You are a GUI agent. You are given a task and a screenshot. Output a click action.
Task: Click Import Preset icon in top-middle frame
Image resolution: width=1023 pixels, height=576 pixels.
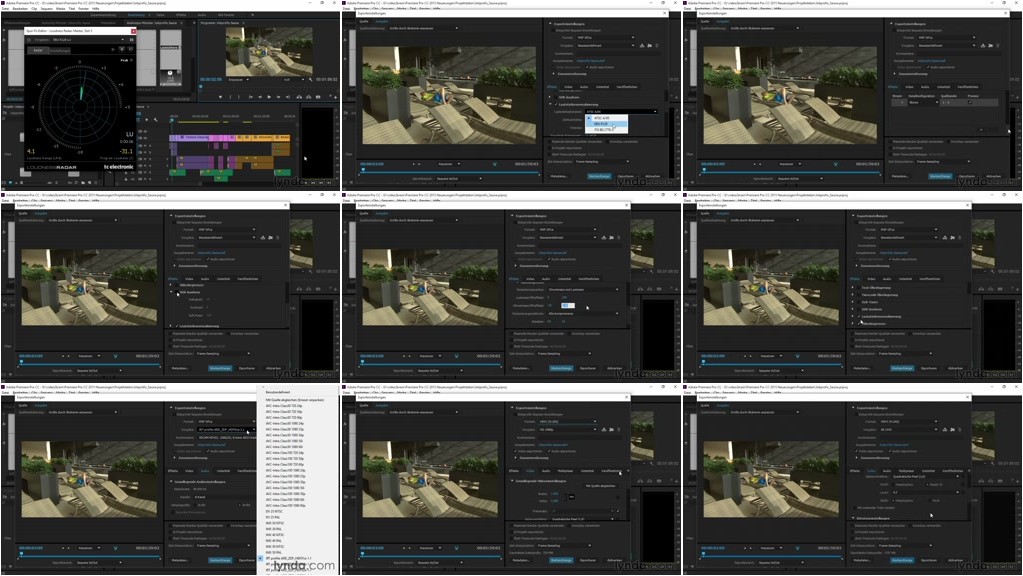click(649, 46)
